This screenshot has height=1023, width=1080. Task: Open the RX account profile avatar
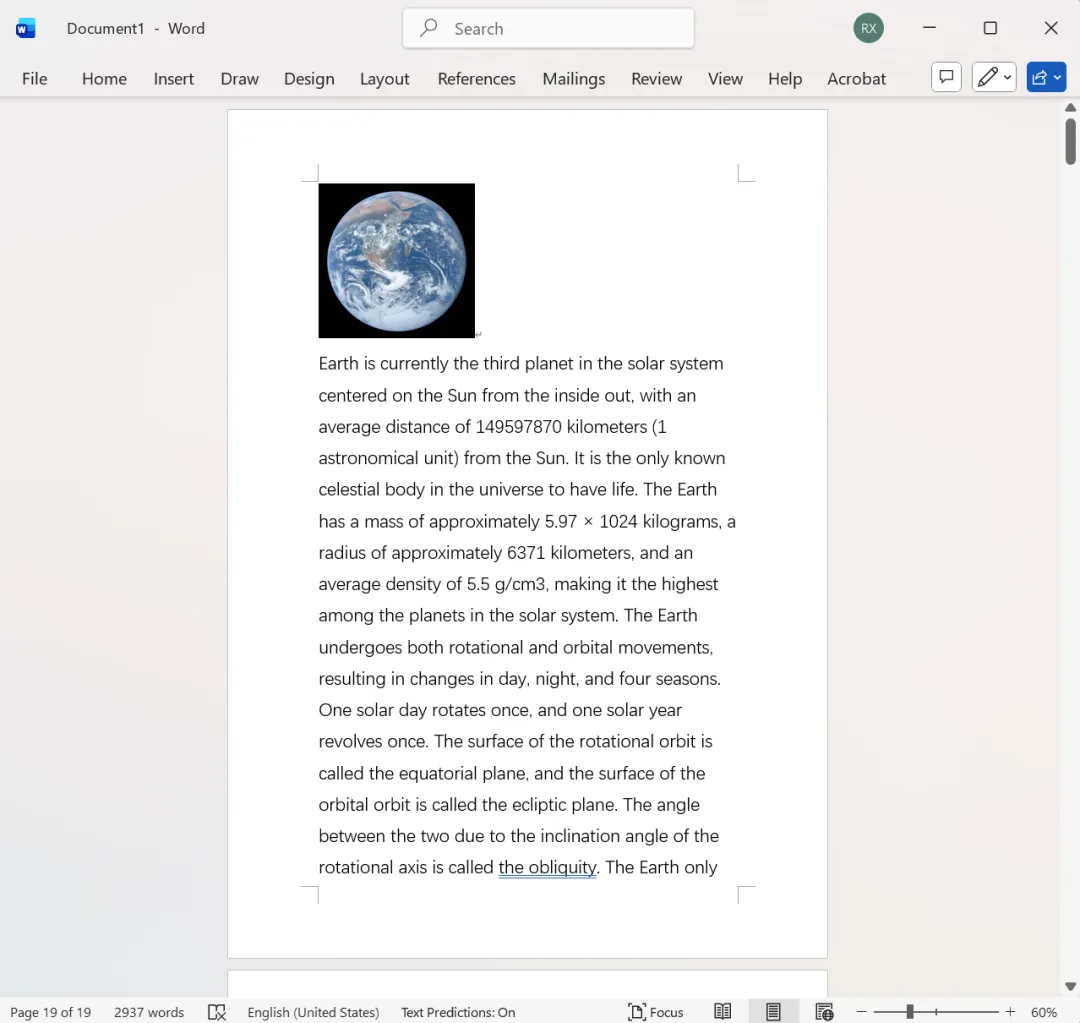point(868,28)
